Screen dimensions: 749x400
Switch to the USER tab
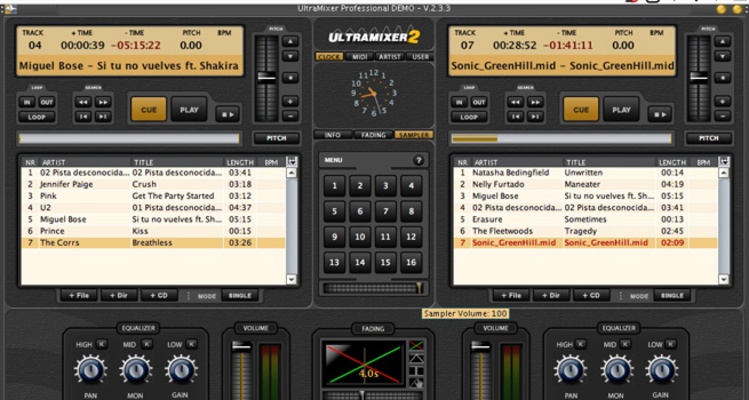coord(420,56)
